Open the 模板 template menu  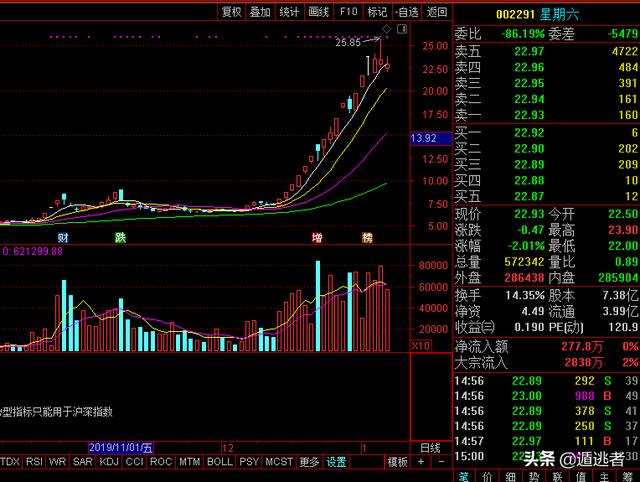[397, 462]
